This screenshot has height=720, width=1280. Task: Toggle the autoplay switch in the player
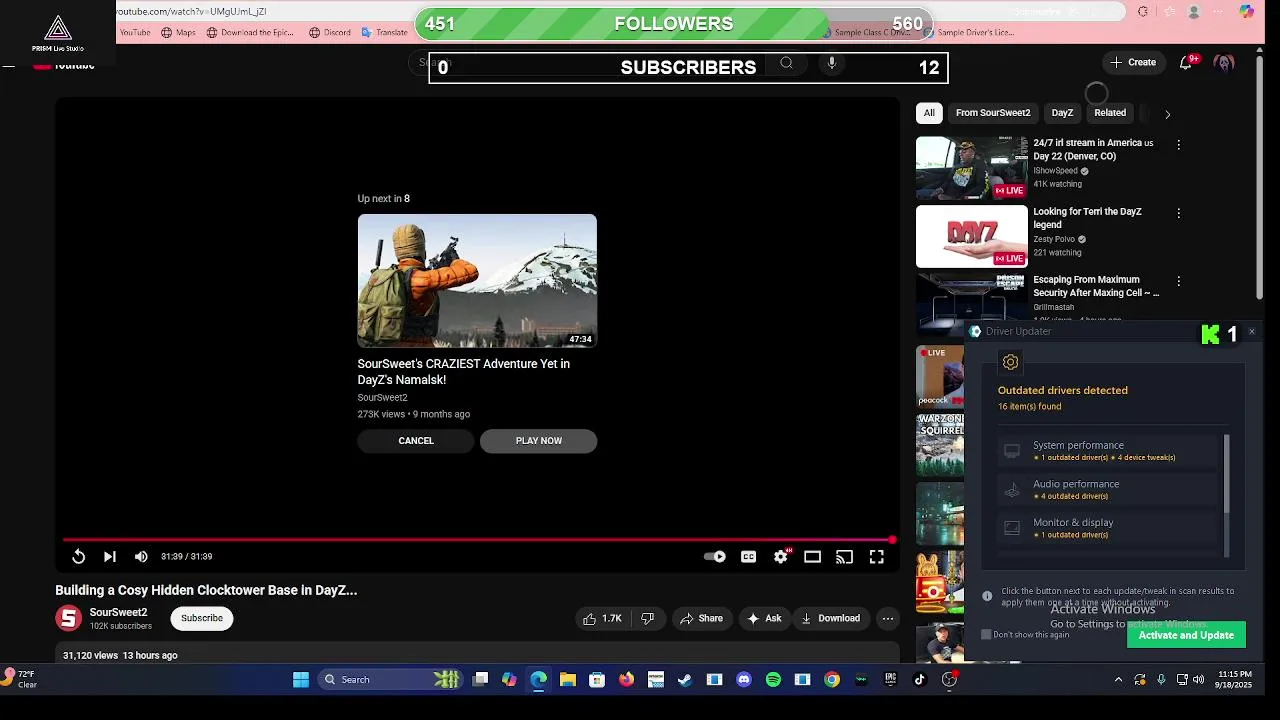click(x=715, y=557)
